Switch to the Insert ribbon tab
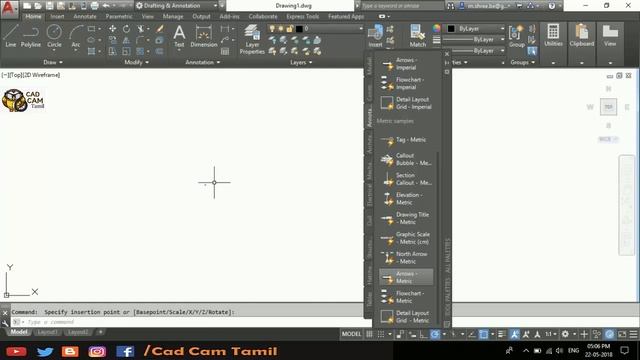640x360 pixels. coord(57,16)
